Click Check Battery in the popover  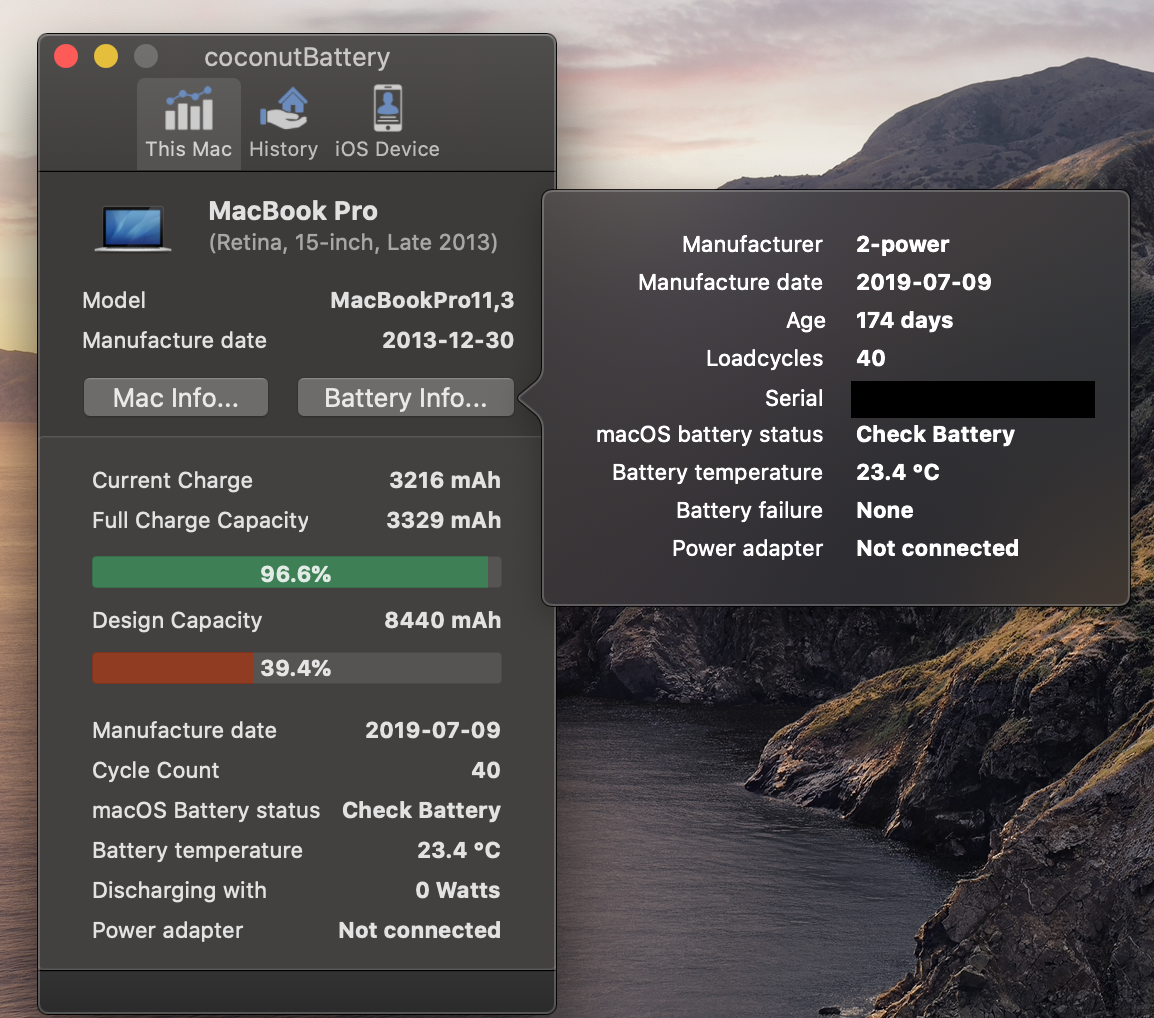935,434
